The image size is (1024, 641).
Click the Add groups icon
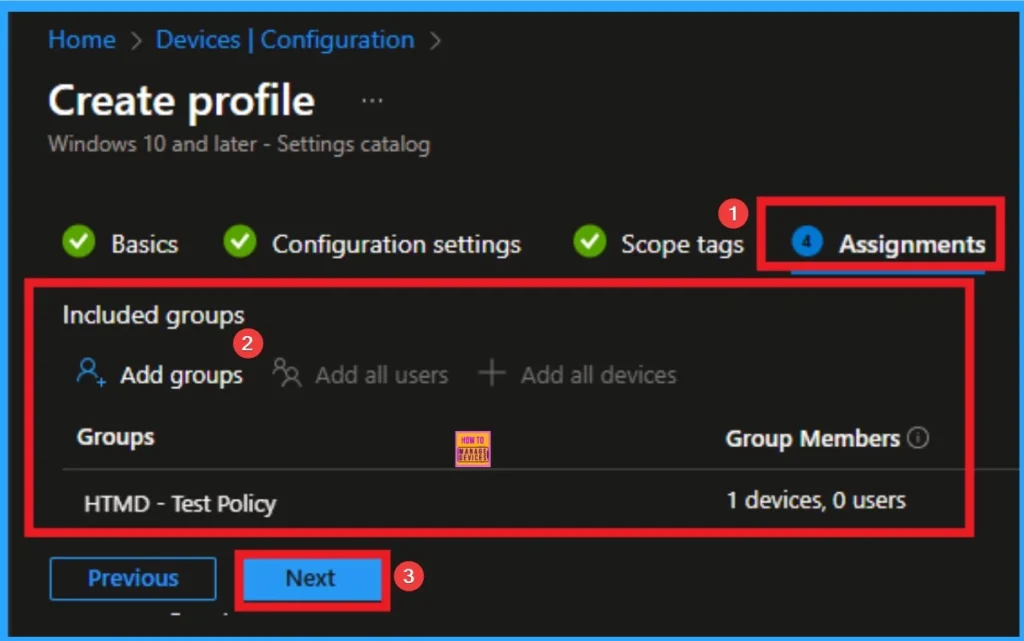(x=91, y=373)
